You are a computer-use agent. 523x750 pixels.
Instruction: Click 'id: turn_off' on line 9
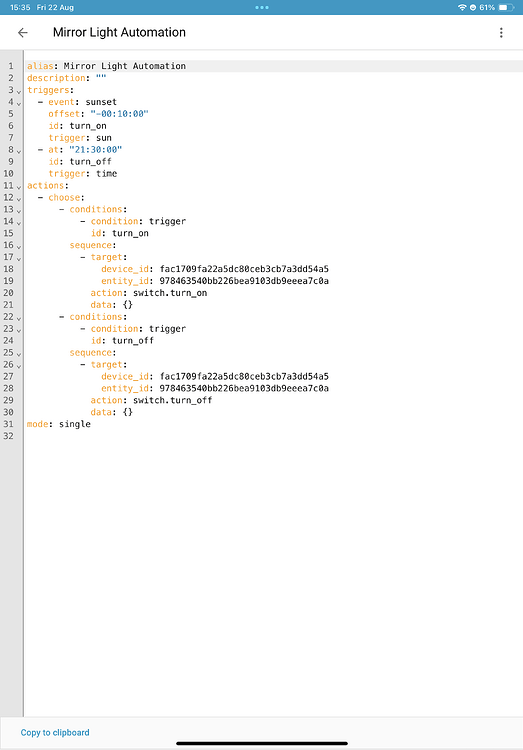pos(80,162)
